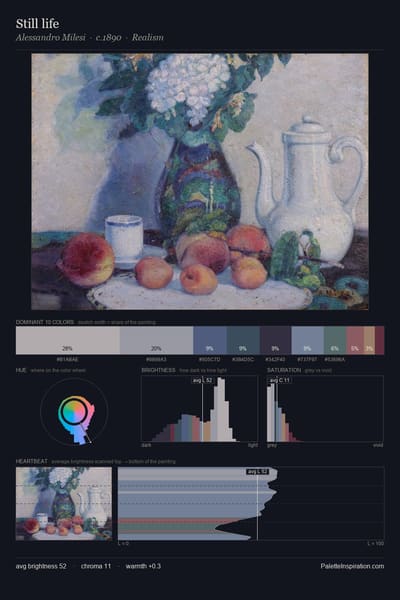
Task: Select the maroon swatch at the palette end
Action: pyautogui.click(x=379, y=340)
